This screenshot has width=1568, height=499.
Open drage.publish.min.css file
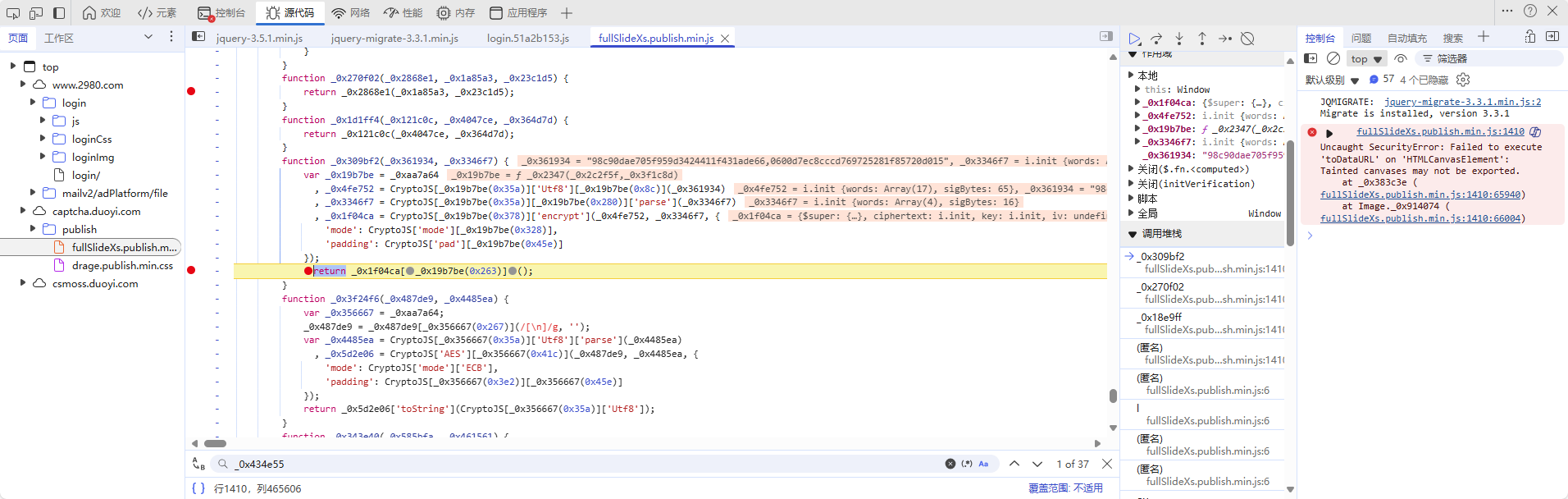[122, 266]
